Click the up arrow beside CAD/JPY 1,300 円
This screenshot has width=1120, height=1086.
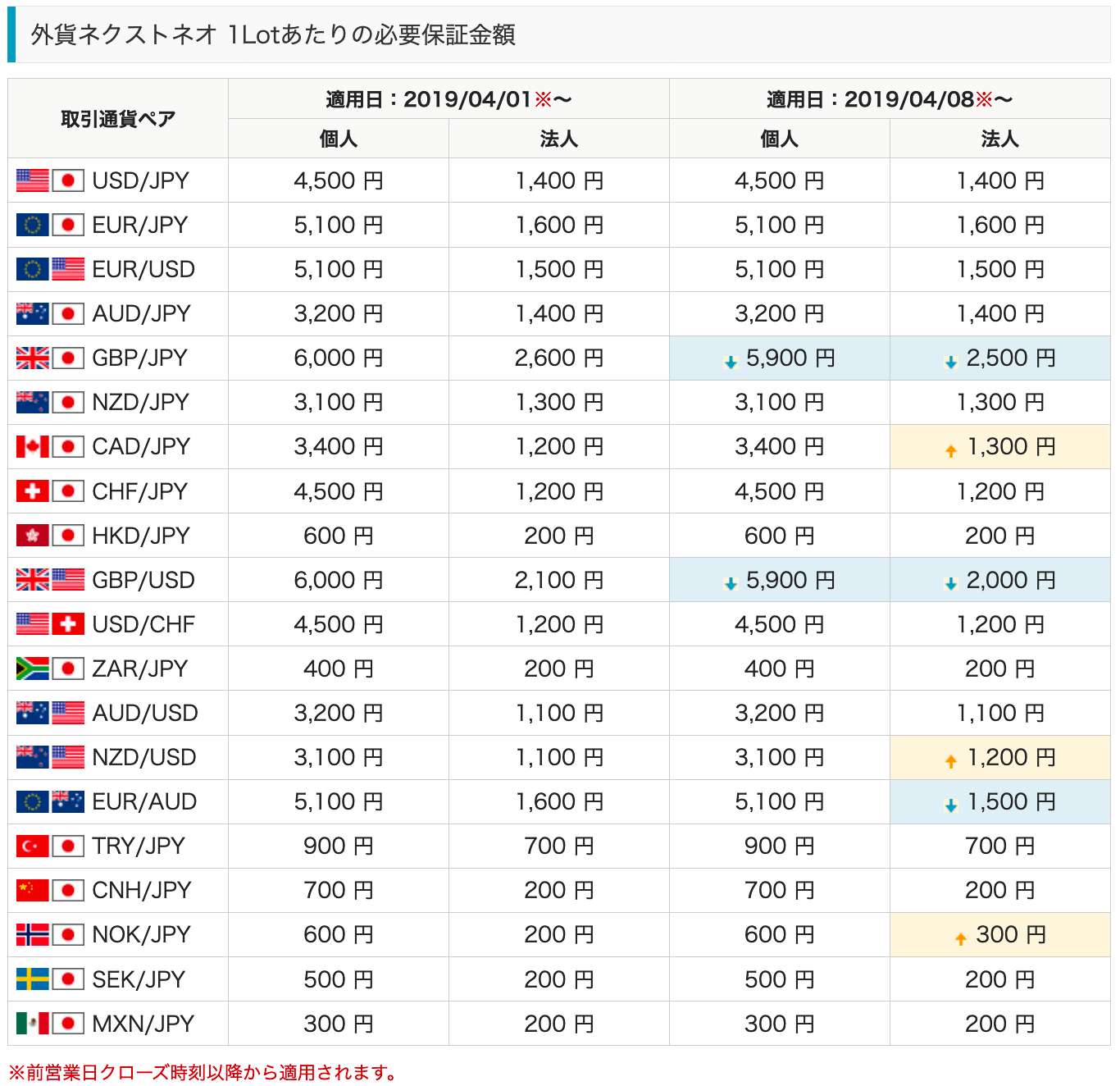(x=951, y=450)
